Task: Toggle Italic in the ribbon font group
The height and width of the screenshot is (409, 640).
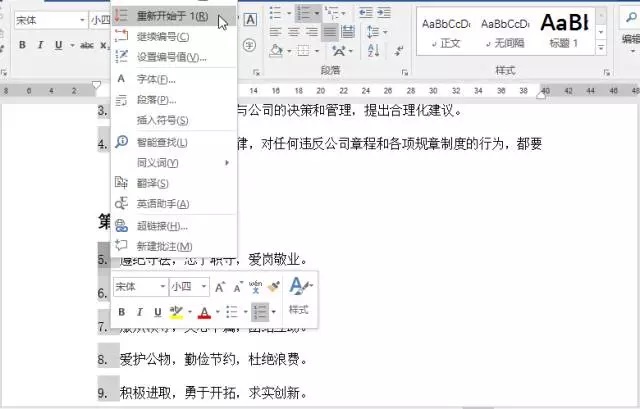Action: coord(40,45)
